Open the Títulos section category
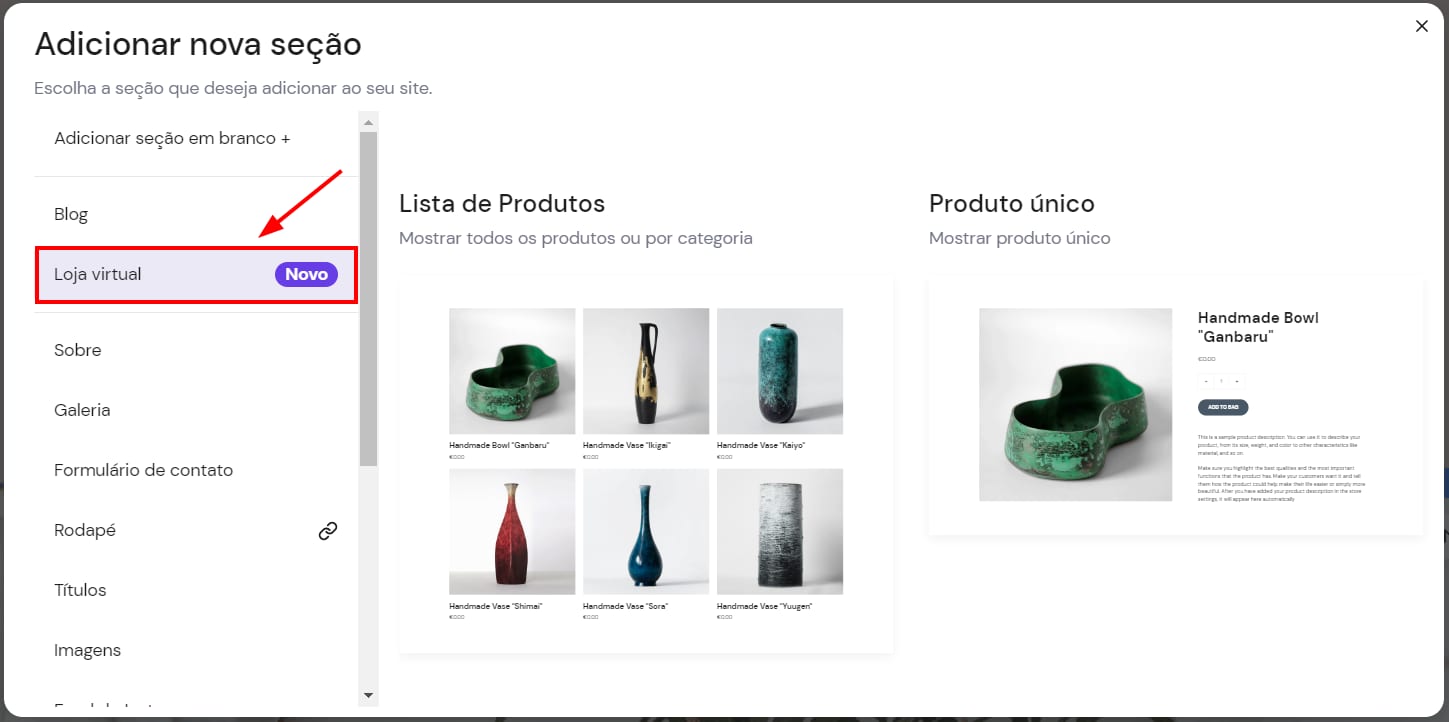Viewport: 1449px width, 722px height. 80,590
